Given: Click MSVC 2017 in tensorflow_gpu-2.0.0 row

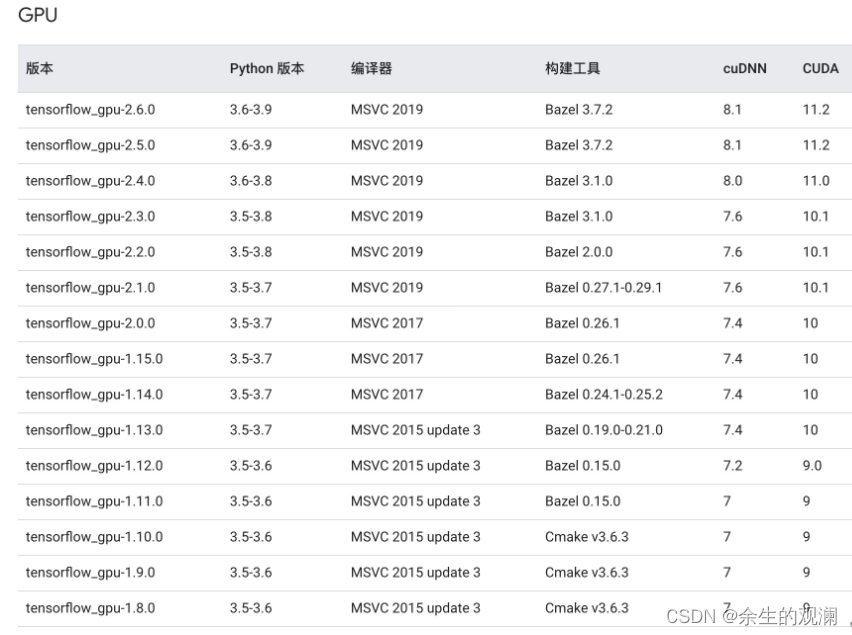Looking at the screenshot, I should tap(387, 323).
